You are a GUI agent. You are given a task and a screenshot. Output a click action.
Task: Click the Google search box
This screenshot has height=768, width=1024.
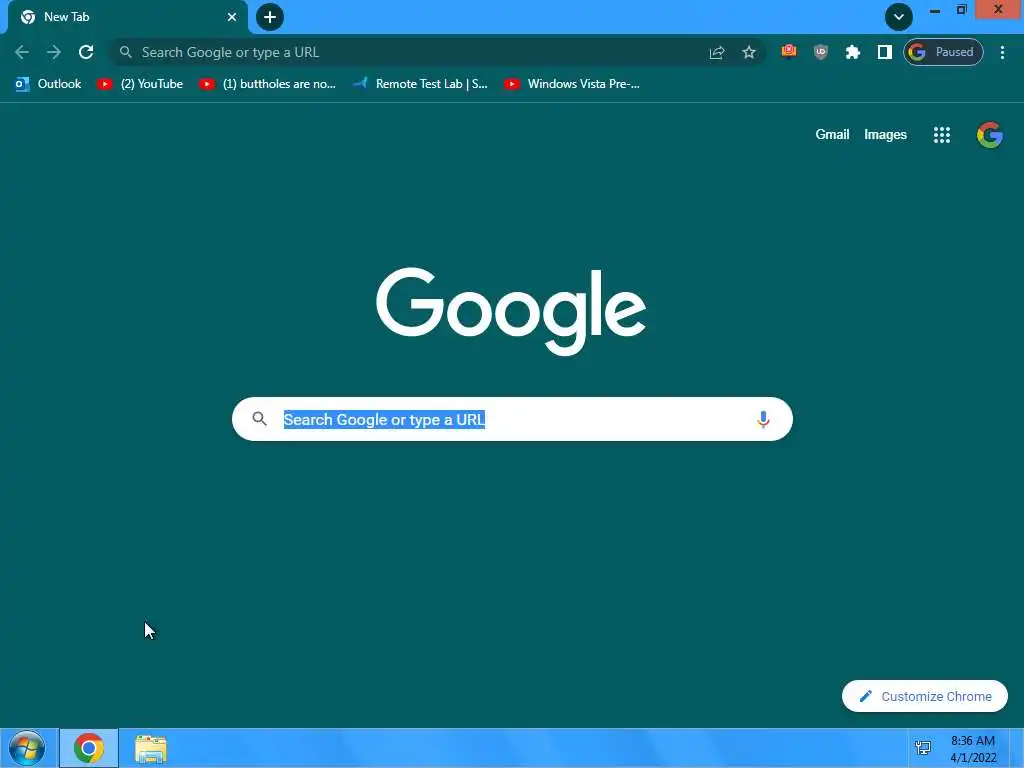(513, 419)
